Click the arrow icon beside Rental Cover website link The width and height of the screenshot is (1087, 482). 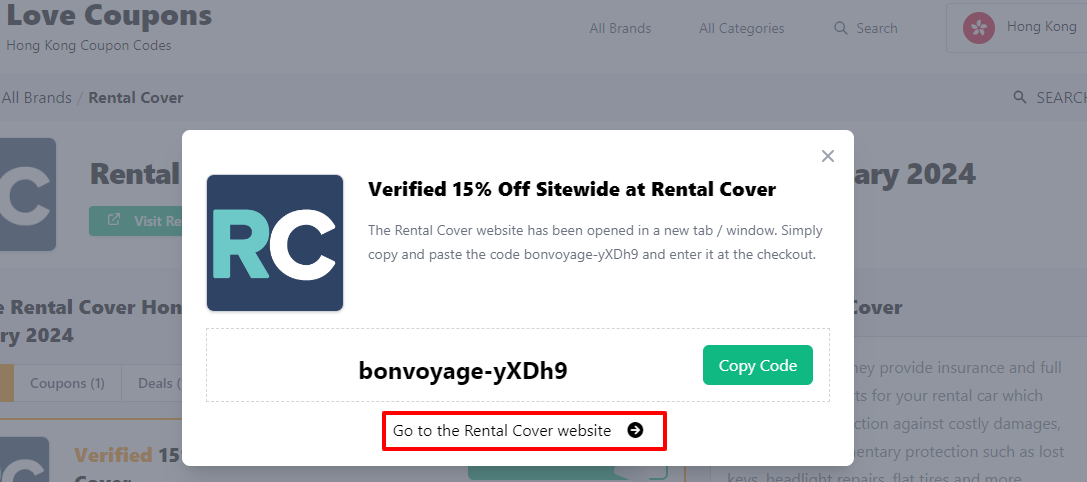pos(635,431)
